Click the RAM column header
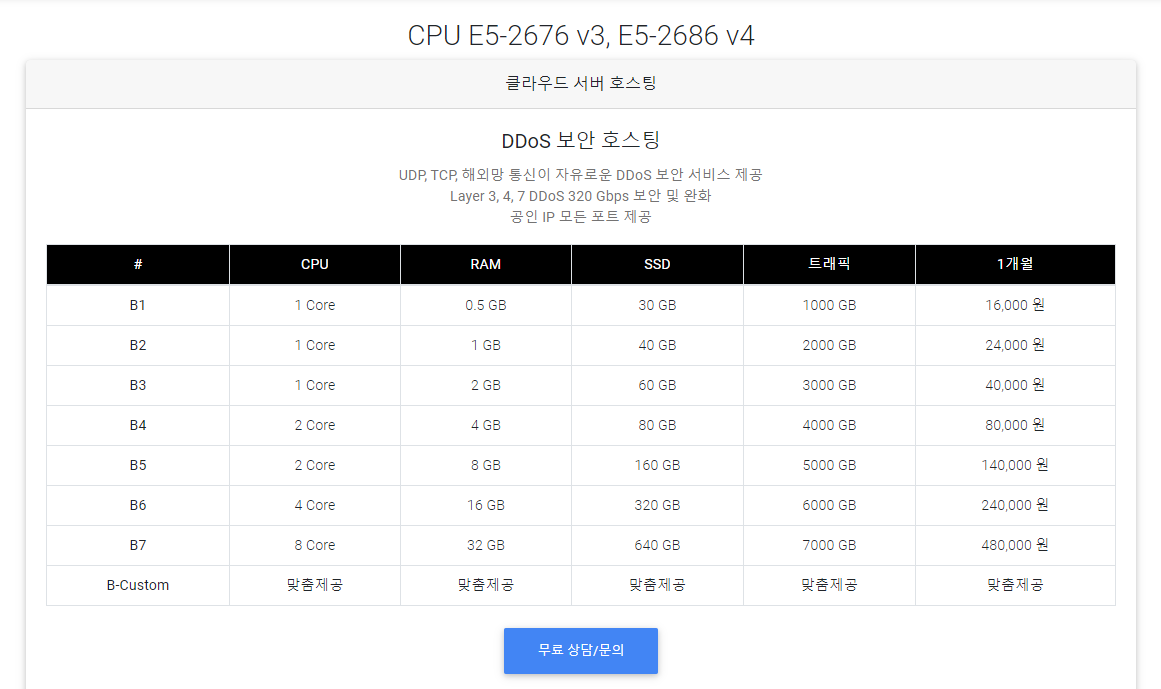The width and height of the screenshot is (1161, 689). pos(485,264)
